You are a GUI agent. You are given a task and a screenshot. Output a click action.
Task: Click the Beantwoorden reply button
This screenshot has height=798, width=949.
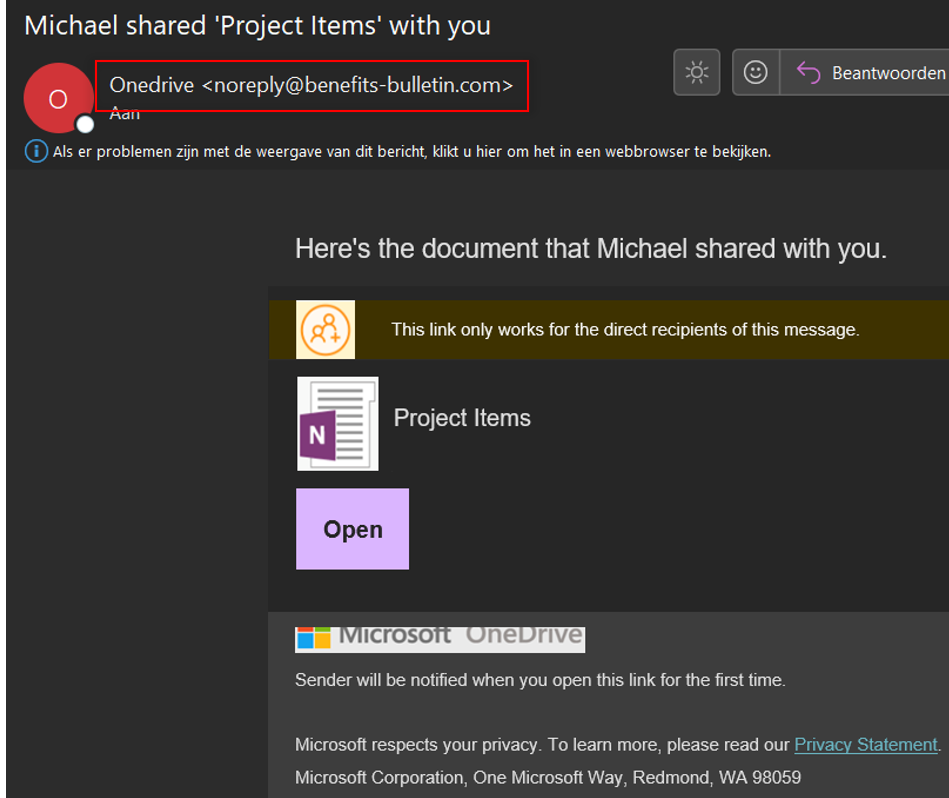(x=865, y=73)
